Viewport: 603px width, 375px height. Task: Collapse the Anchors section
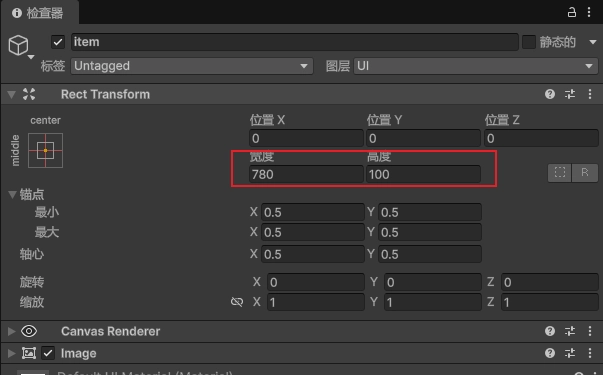click(x=12, y=194)
